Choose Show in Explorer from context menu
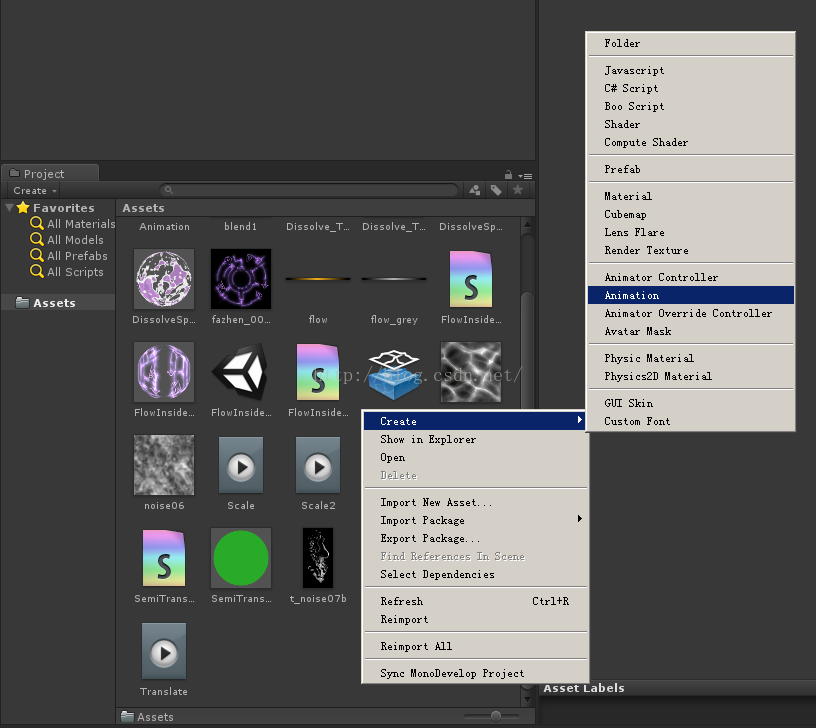 [475, 439]
